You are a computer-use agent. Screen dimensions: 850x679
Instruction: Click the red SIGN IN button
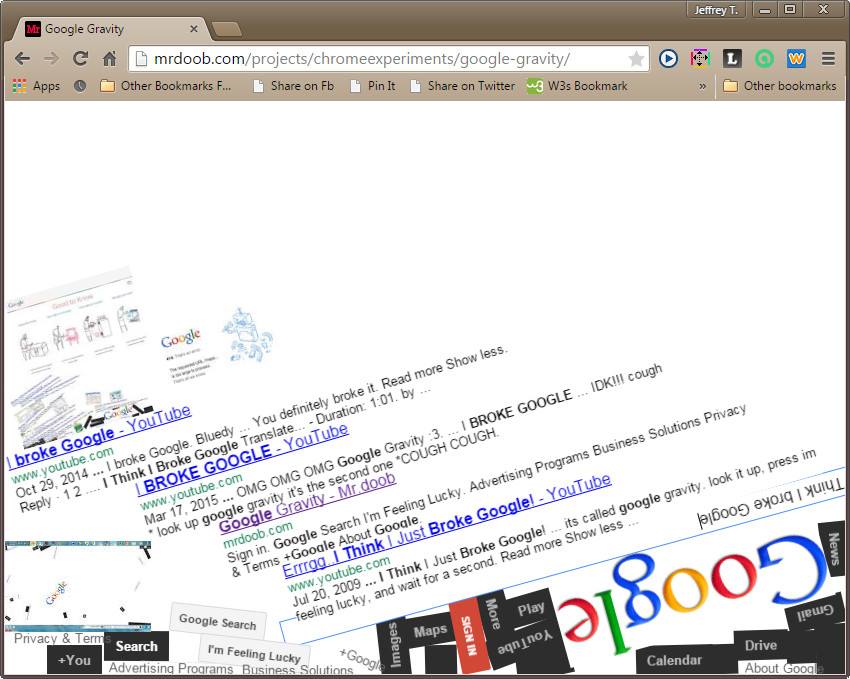pos(469,636)
